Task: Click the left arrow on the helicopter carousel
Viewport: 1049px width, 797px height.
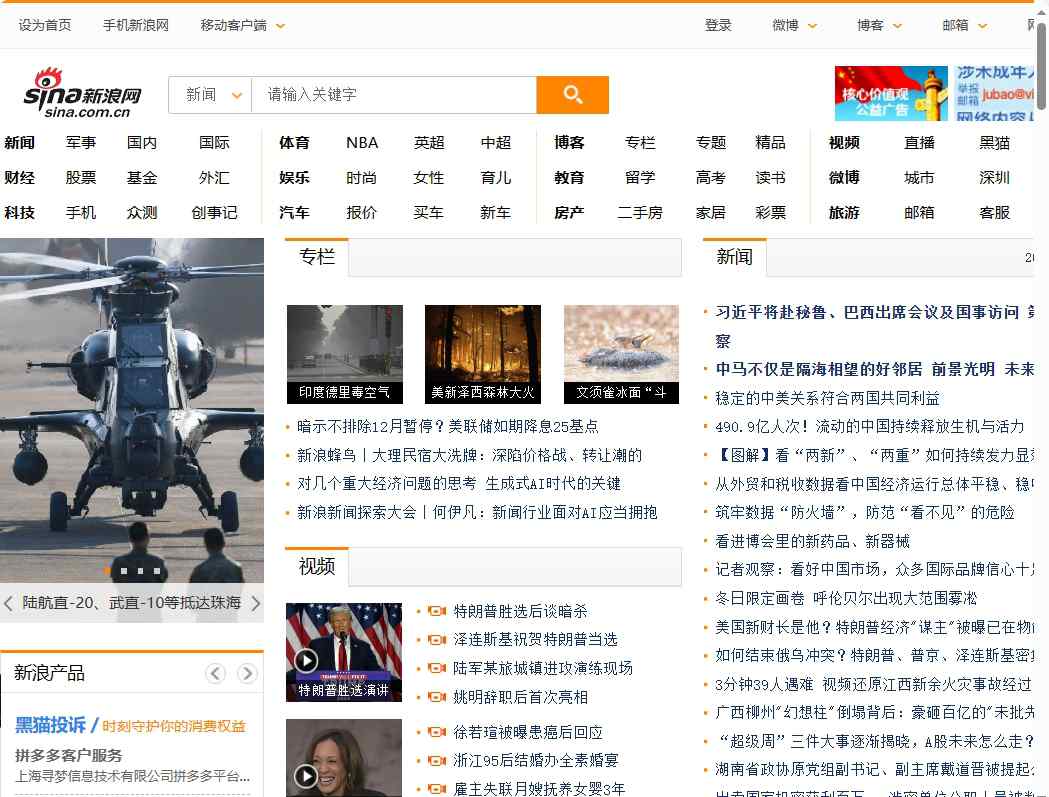Action: pos(8,604)
